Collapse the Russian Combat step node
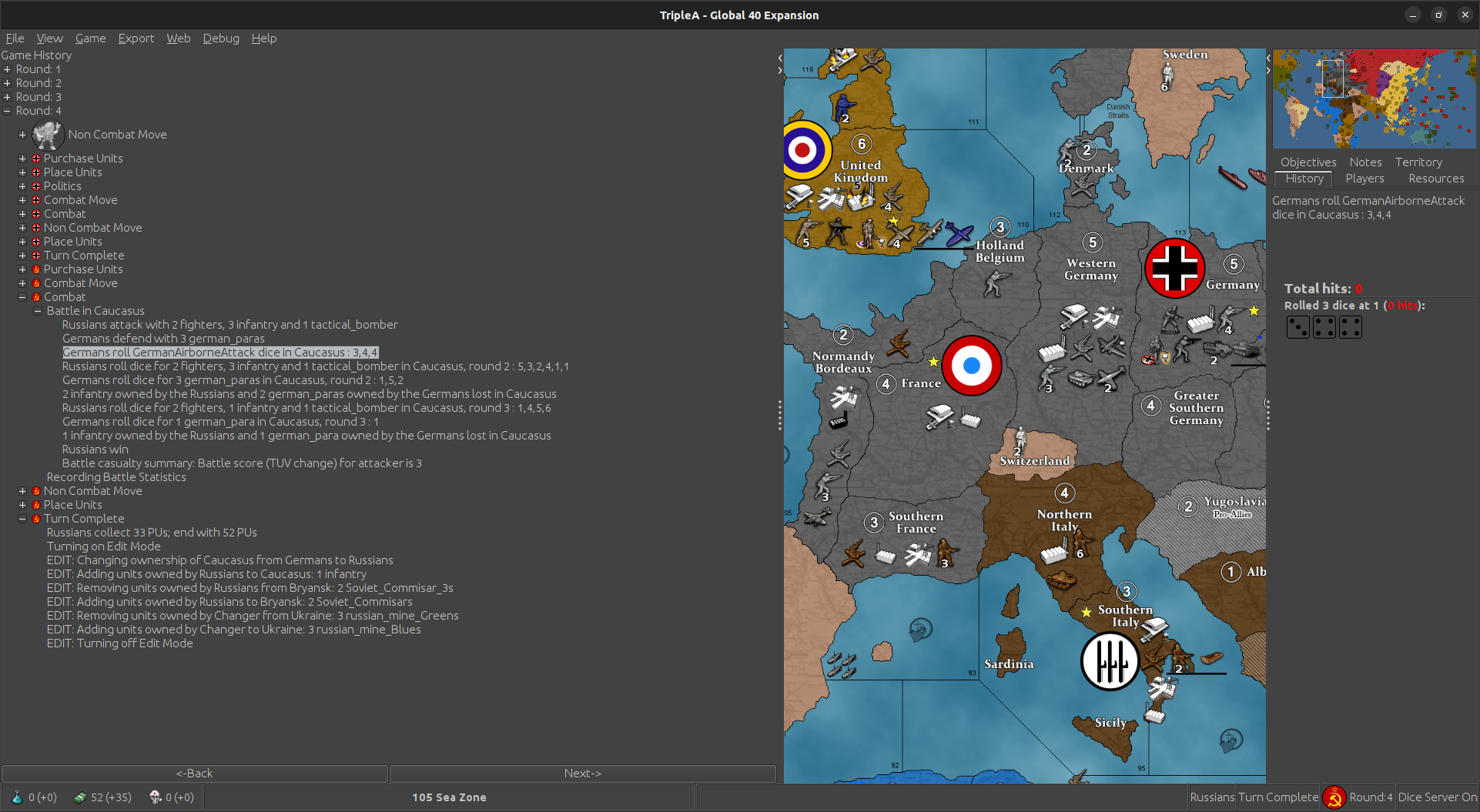 pyautogui.click(x=22, y=297)
